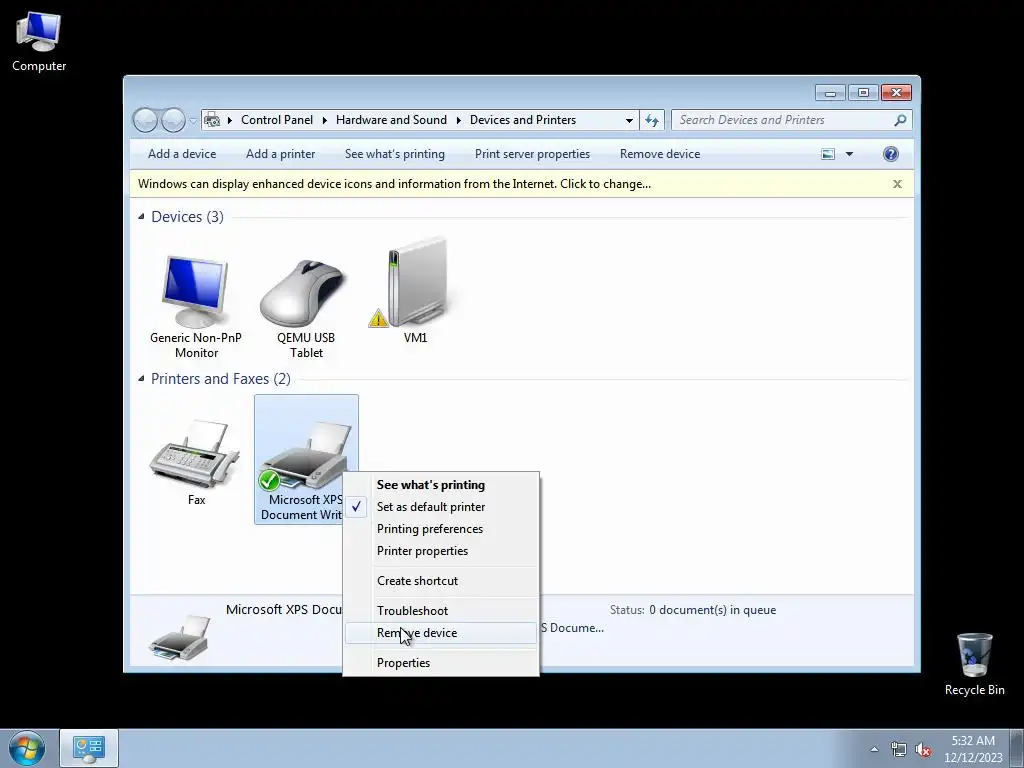The image size is (1024, 768).
Task: Open the Start menu orb
Action: tap(27, 748)
